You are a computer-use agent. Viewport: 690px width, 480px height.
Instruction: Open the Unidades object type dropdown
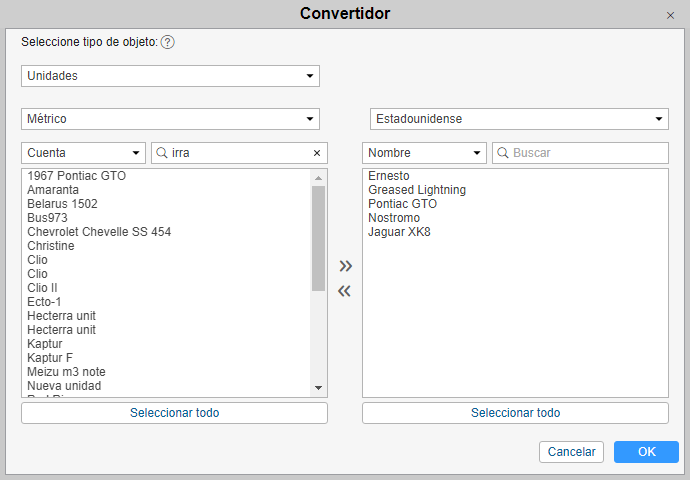click(170, 76)
